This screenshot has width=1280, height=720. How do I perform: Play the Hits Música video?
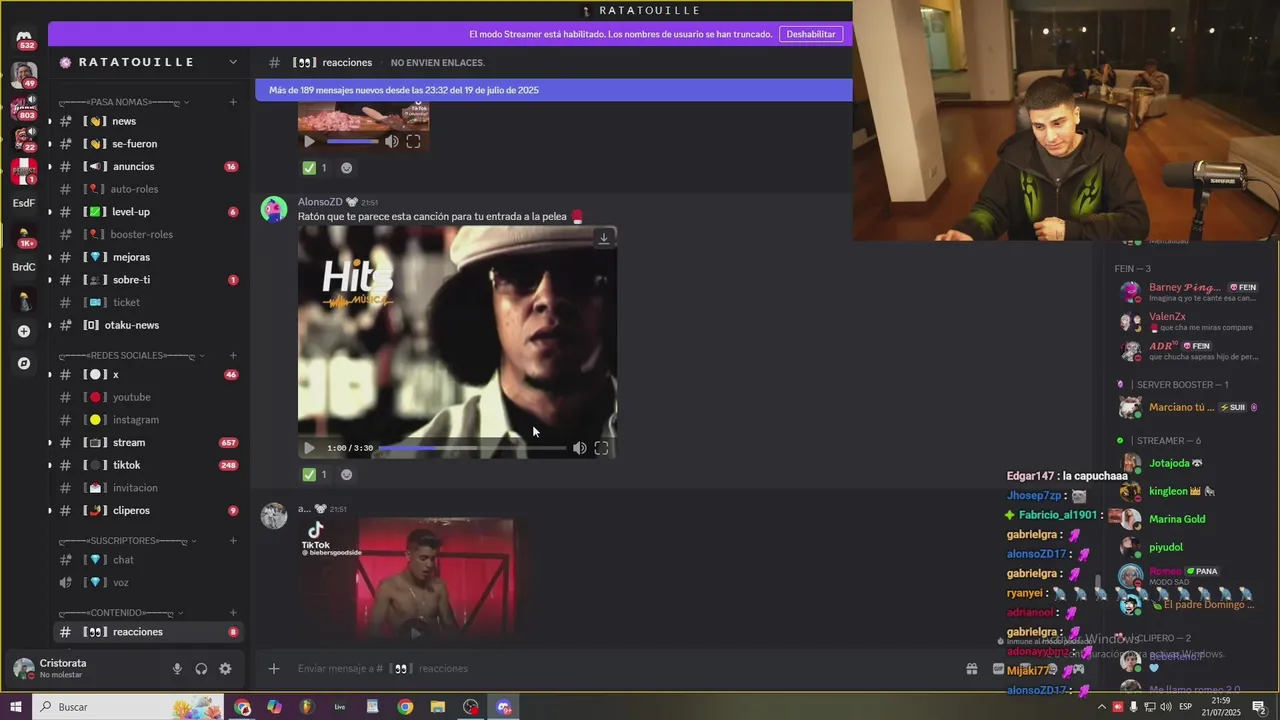[309, 448]
